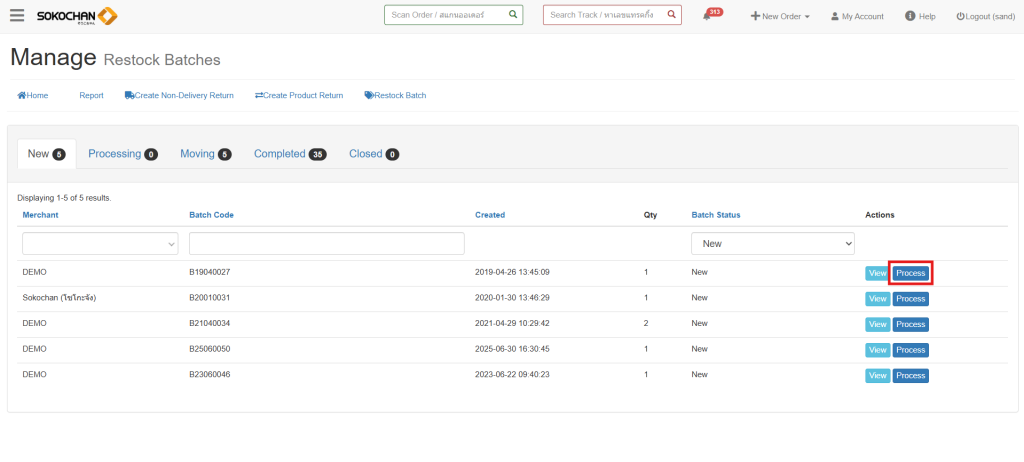Sort table by Created column header

(x=490, y=215)
